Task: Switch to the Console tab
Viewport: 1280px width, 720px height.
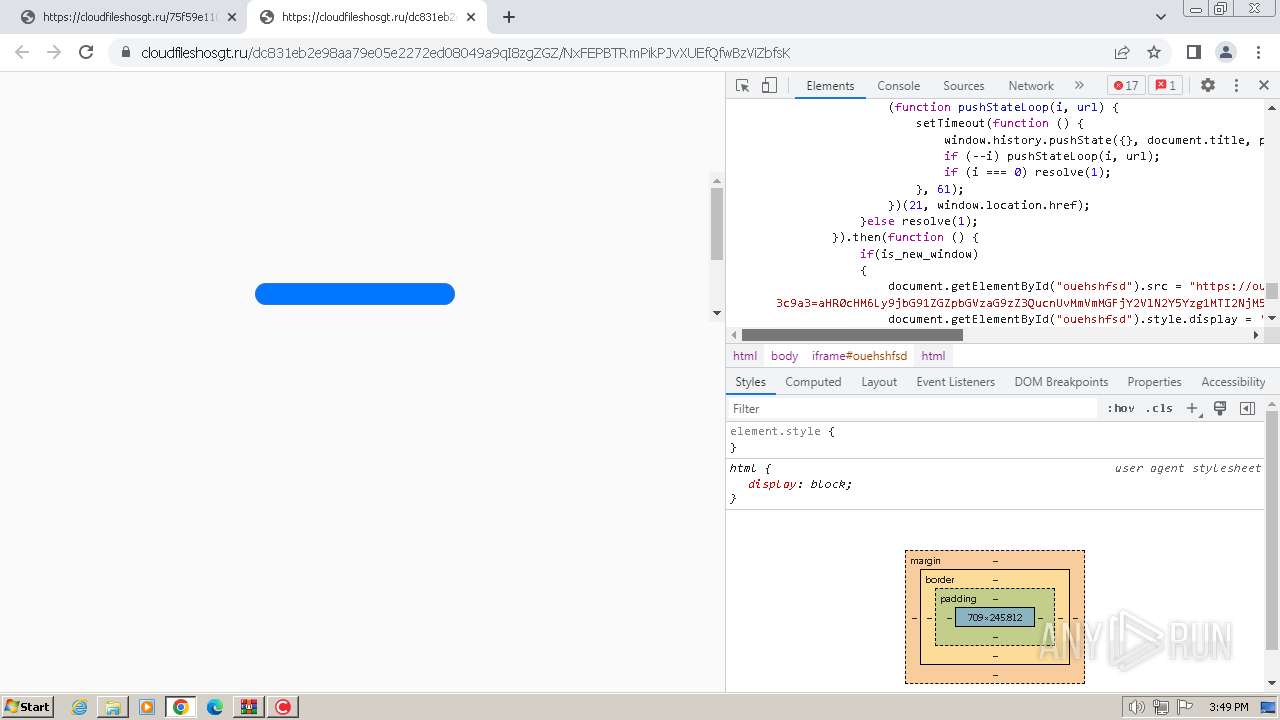Action: pos(898,86)
